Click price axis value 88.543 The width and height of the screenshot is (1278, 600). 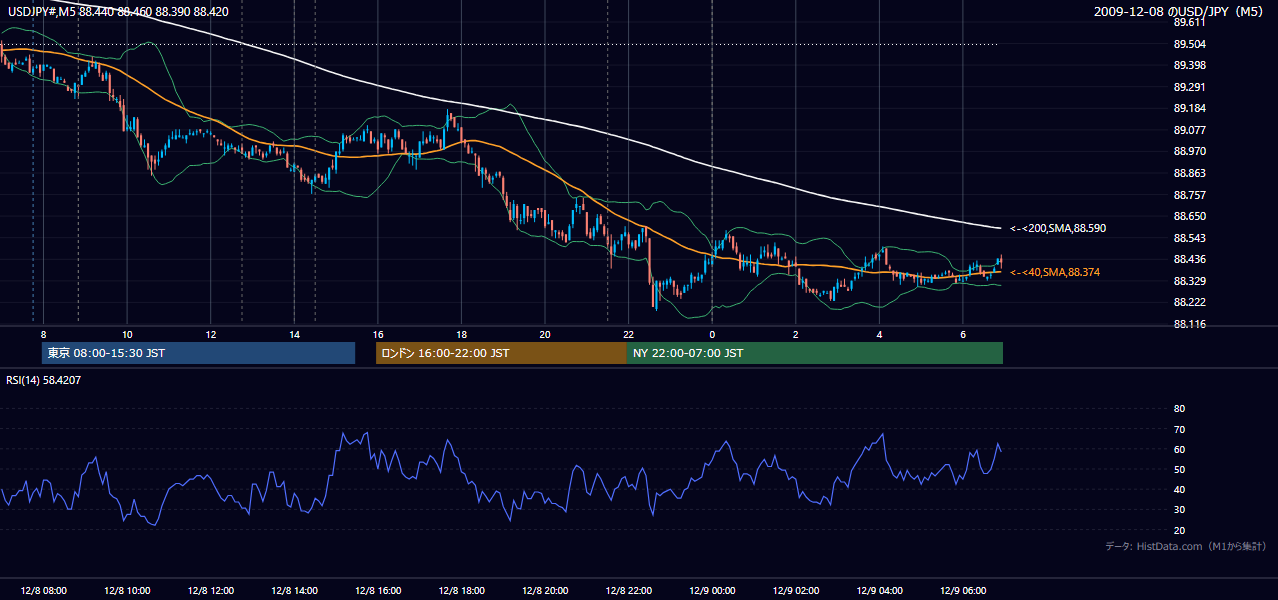click(1188, 238)
